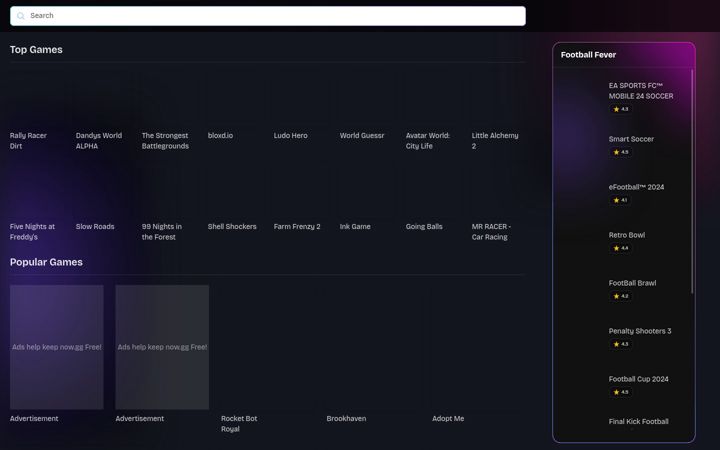Screen dimensions: 720x450
Task: Click the Search input field
Action: (x=268, y=16)
